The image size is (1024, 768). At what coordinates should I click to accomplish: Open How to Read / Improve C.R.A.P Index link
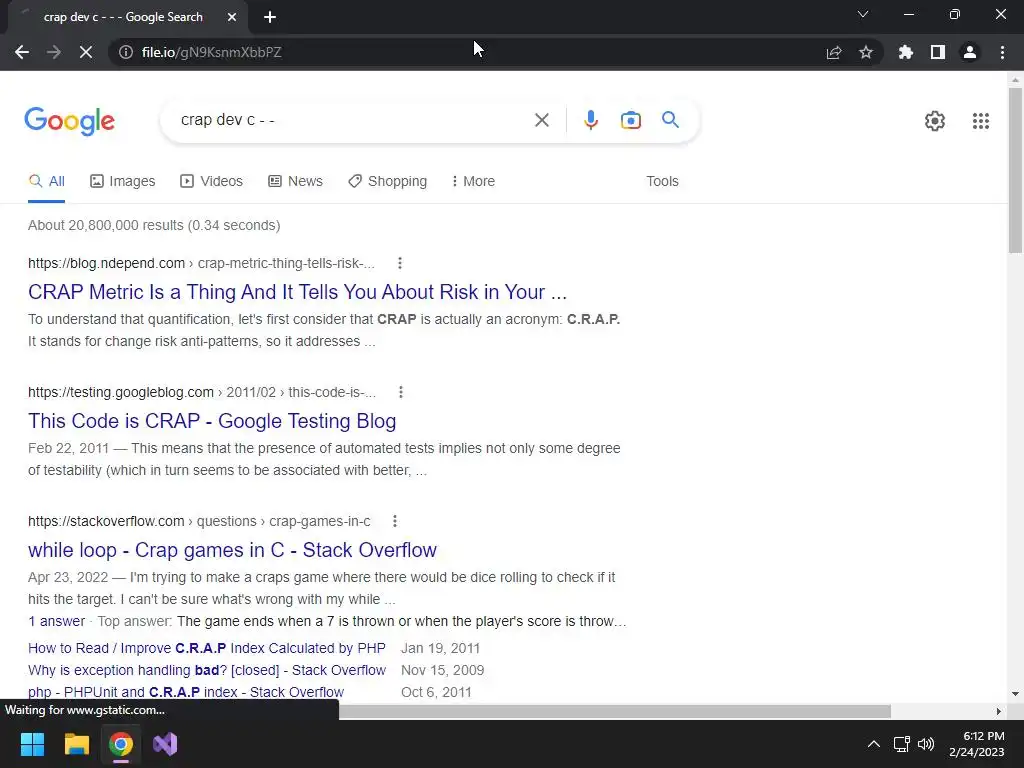tap(207, 648)
